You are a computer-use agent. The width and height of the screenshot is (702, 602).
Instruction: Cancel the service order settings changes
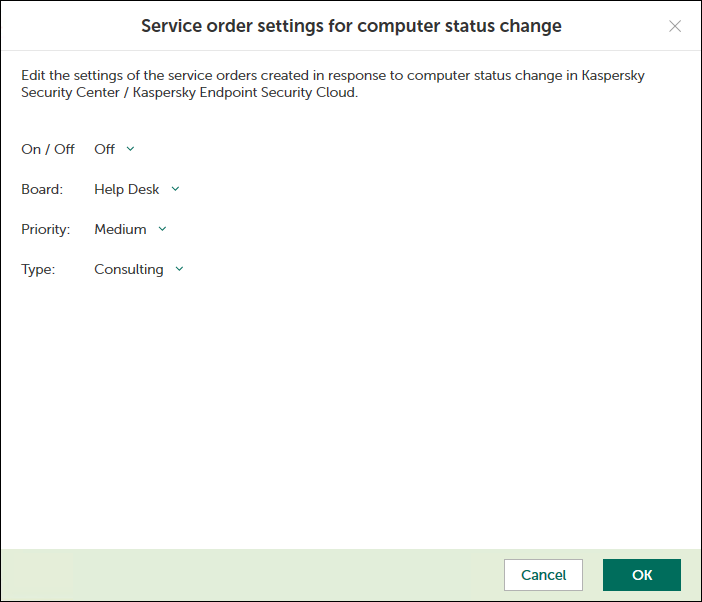543,575
